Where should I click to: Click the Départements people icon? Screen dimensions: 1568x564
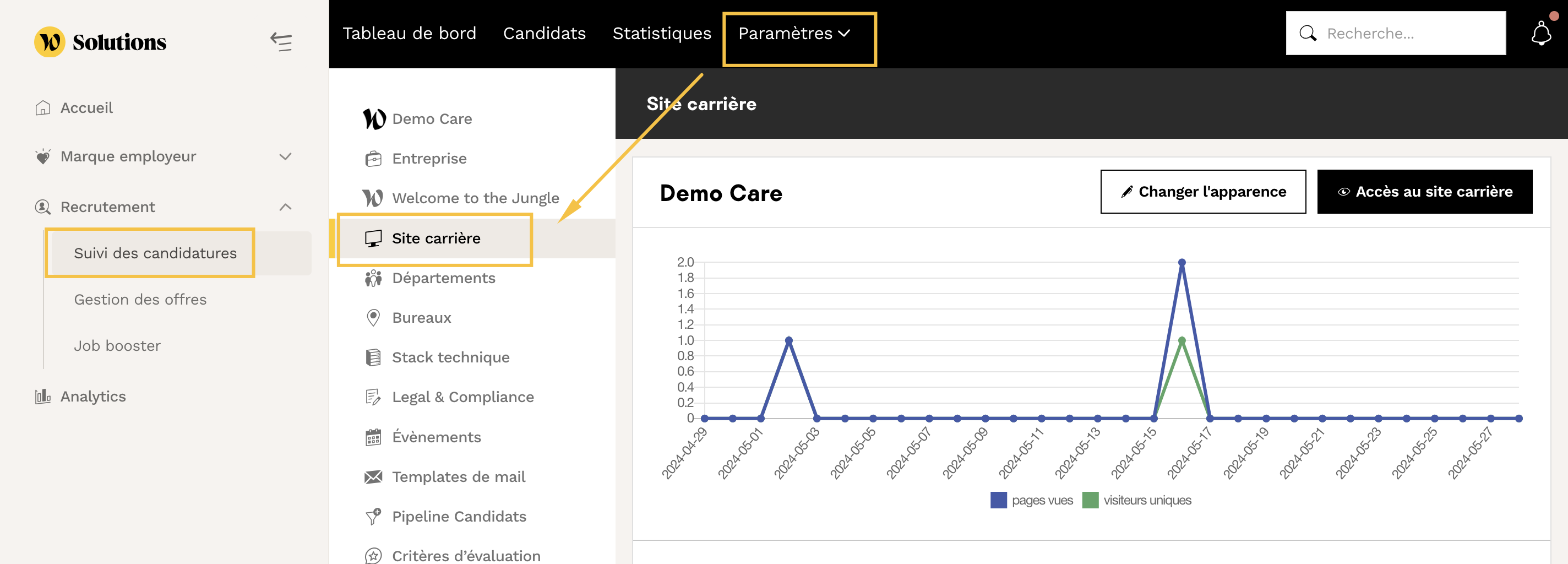(x=373, y=278)
